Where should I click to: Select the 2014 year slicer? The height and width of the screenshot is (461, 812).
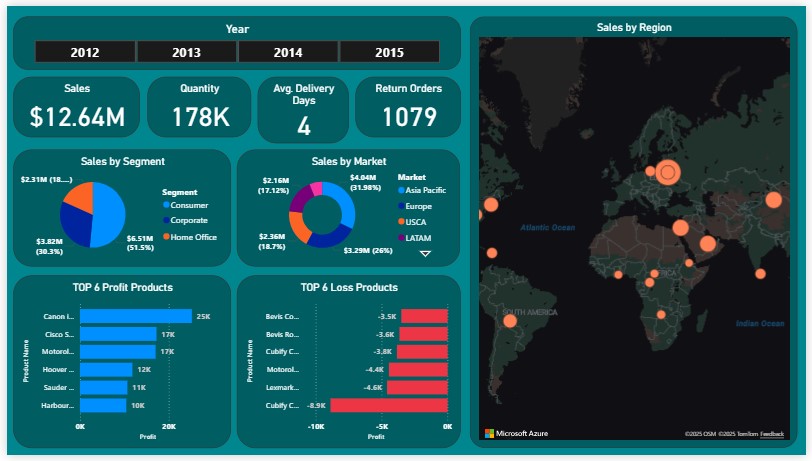click(x=288, y=52)
